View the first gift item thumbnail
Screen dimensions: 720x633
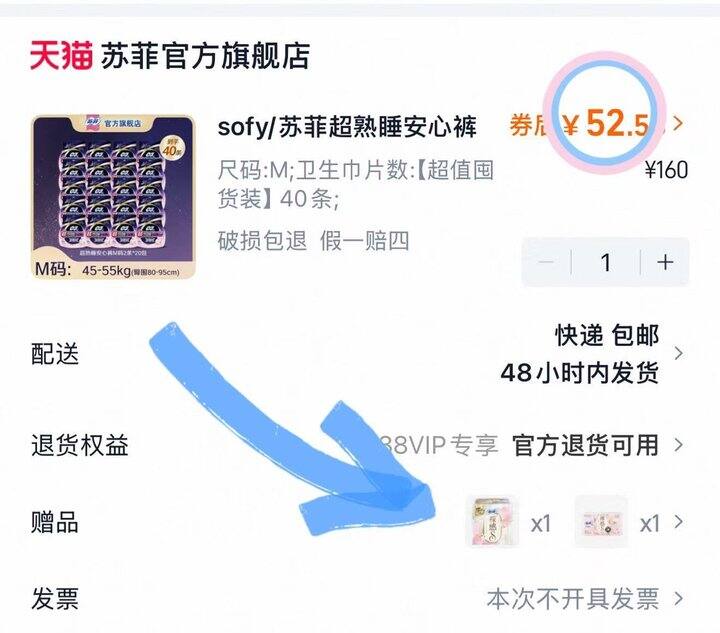click(x=493, y=521)
